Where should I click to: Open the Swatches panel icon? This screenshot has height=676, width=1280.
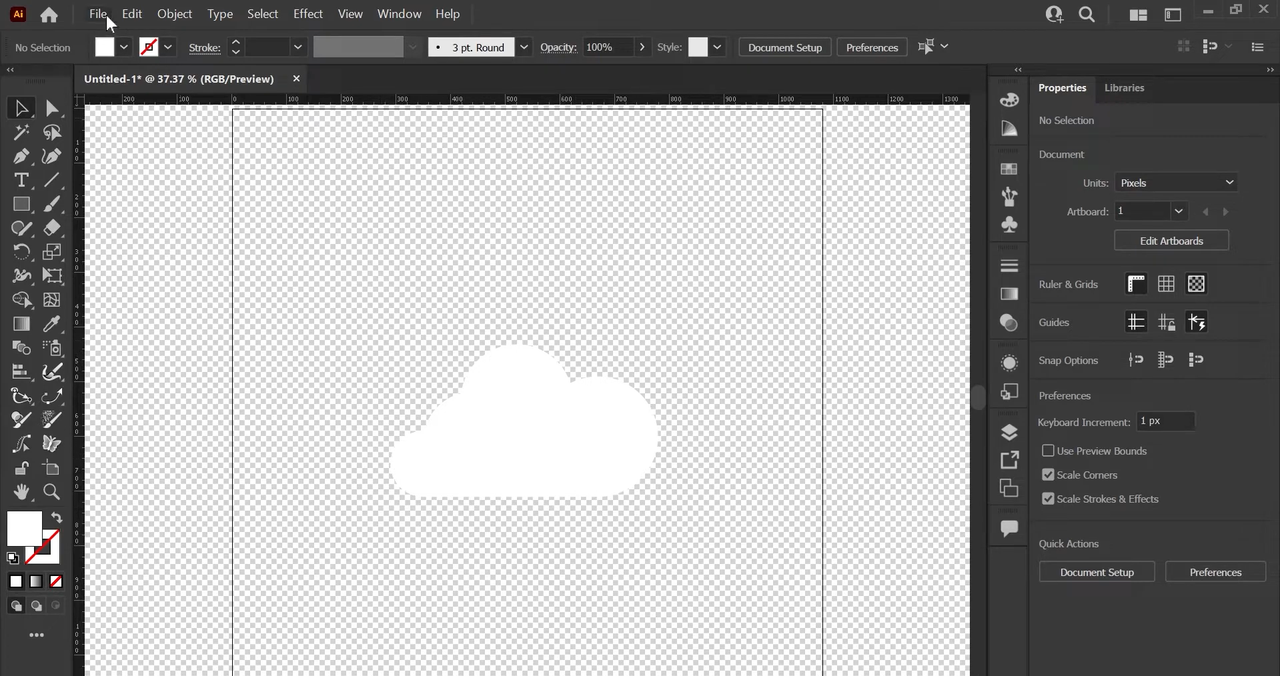point(1009,169)
